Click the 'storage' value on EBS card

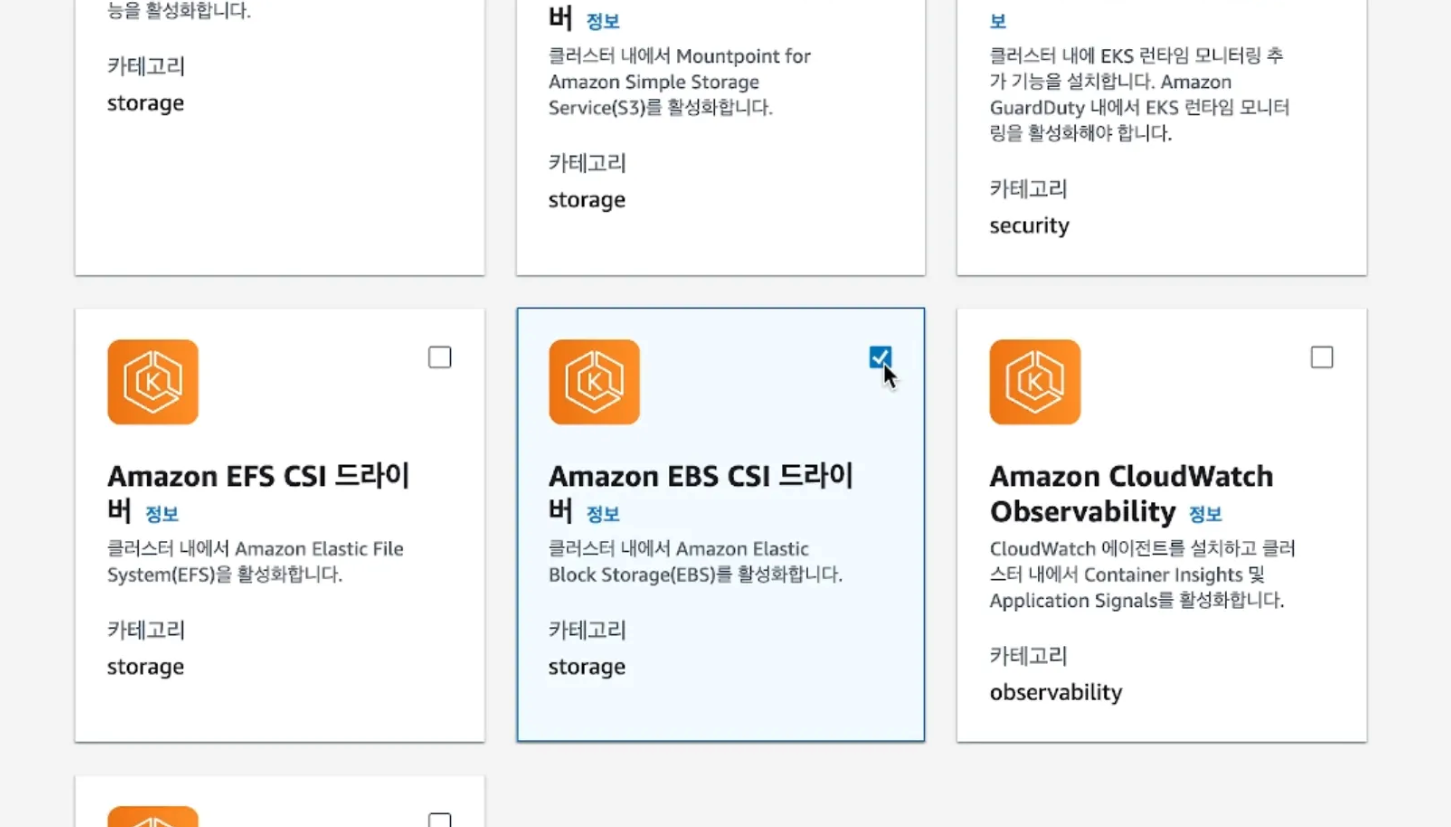pos(587,667)
